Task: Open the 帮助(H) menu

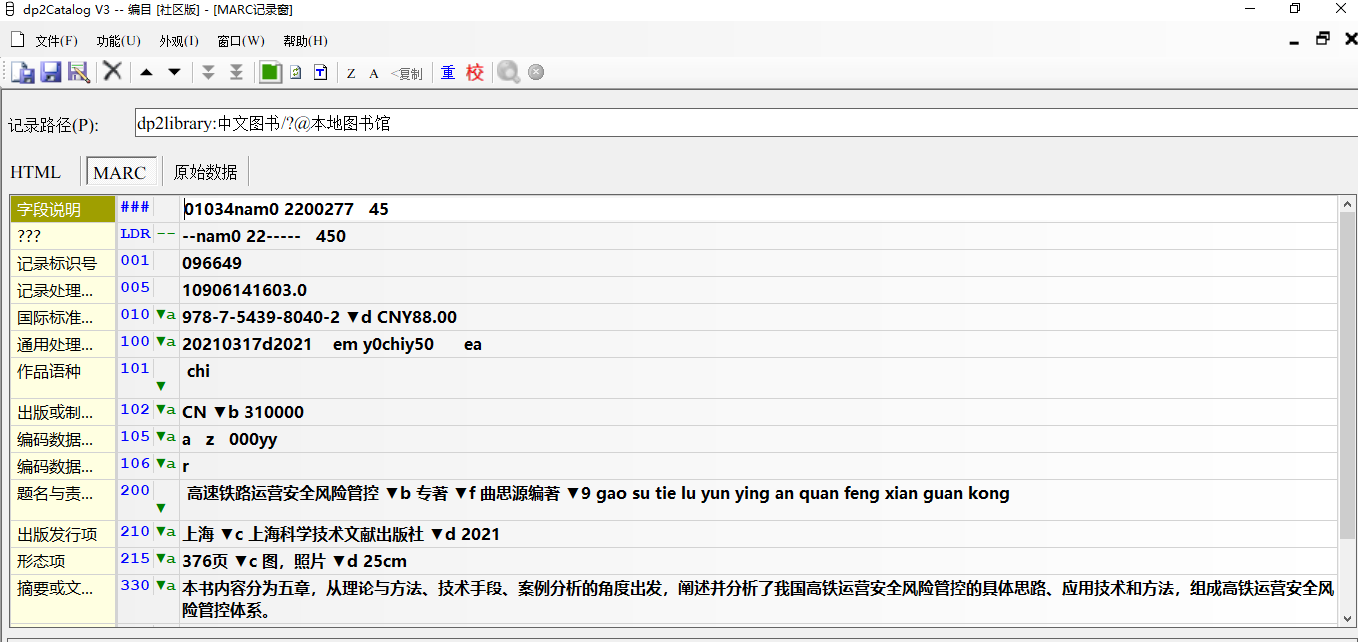Action: [x=305, y=41]
